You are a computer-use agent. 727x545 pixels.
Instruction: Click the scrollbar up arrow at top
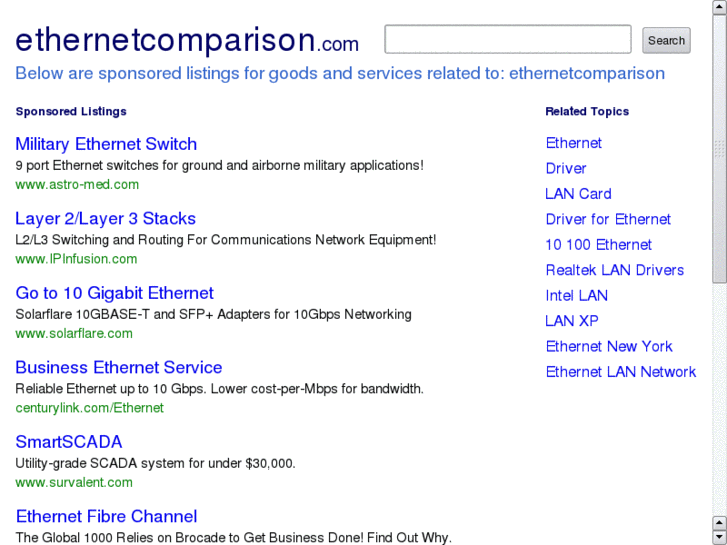(719, 7)
